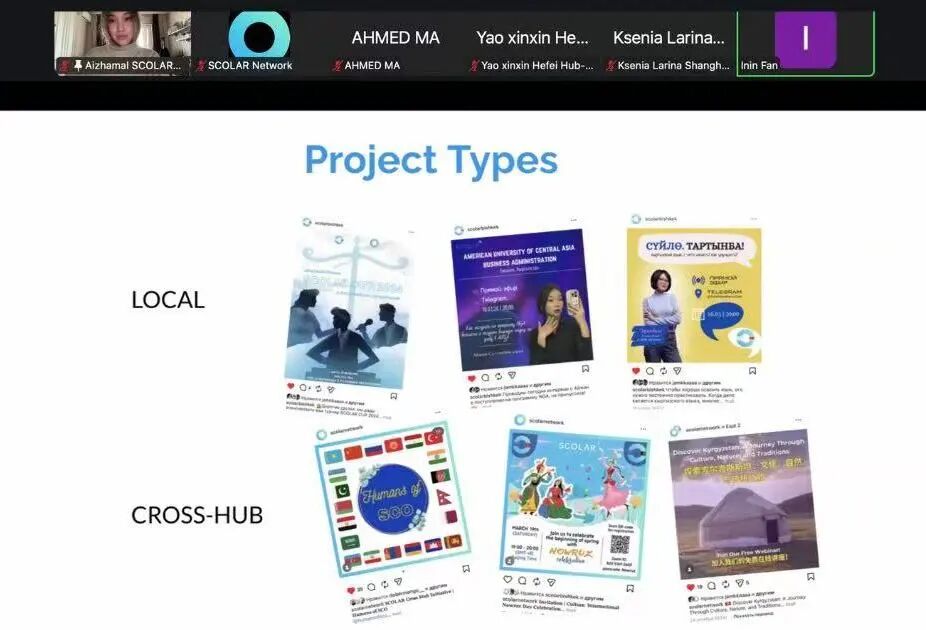Open Ksenia Larina participant tile
926x630 pixels.
(668, 40)
